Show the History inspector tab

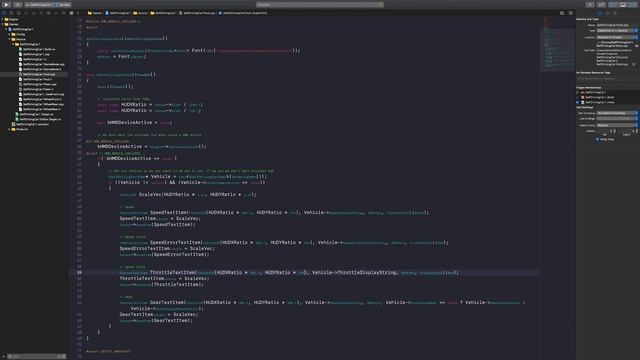coord(607,13)
